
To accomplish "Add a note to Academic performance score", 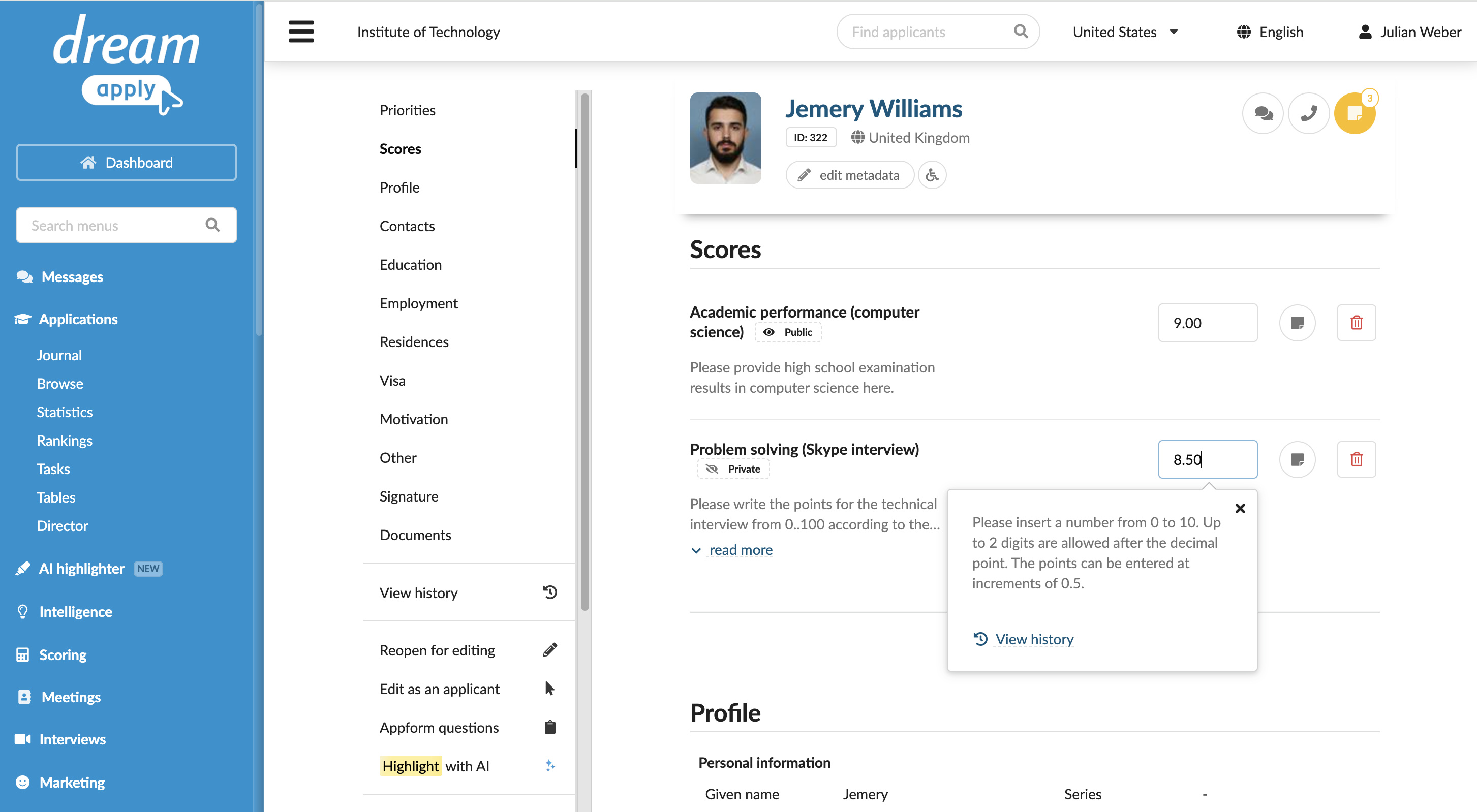I will (x=1298, y=323).
